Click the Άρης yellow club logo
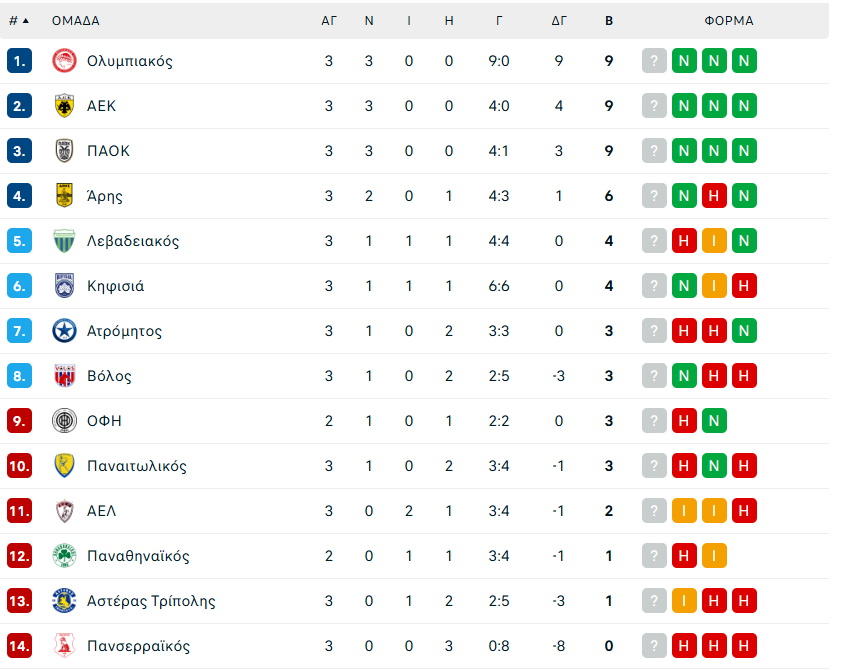This screenshot has width=841, height=671. (64, 196)
